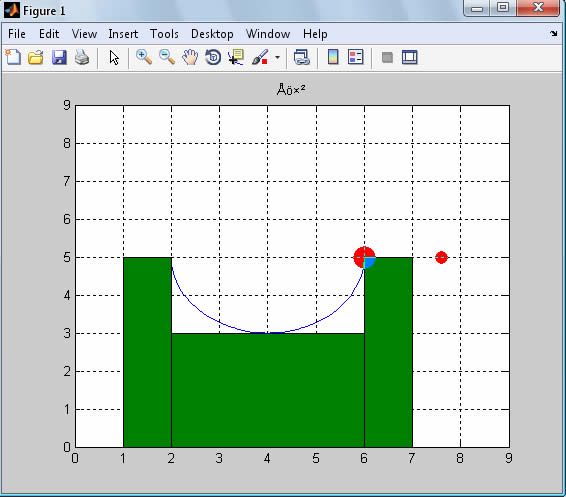This screenshot has width=566, height=497.
Task: Print the figure with the printer icon
Action: (82, 57)
